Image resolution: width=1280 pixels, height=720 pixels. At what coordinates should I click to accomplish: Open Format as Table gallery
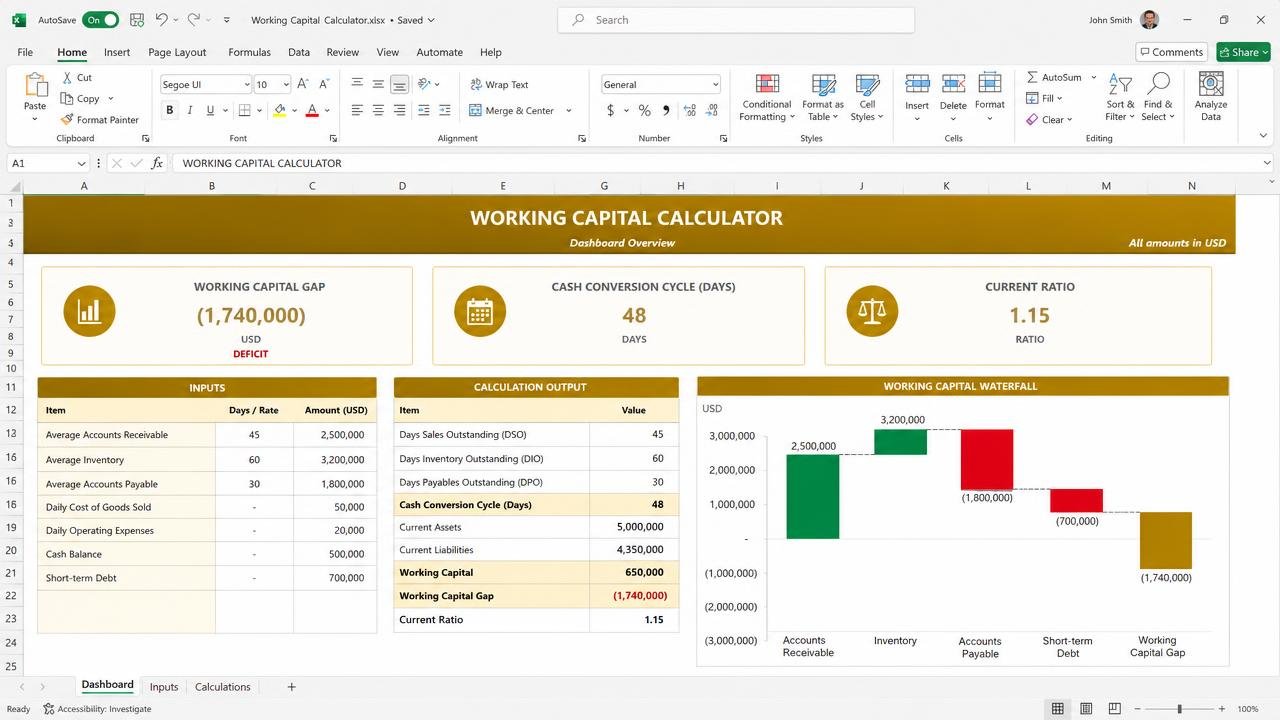coord(823,97)
